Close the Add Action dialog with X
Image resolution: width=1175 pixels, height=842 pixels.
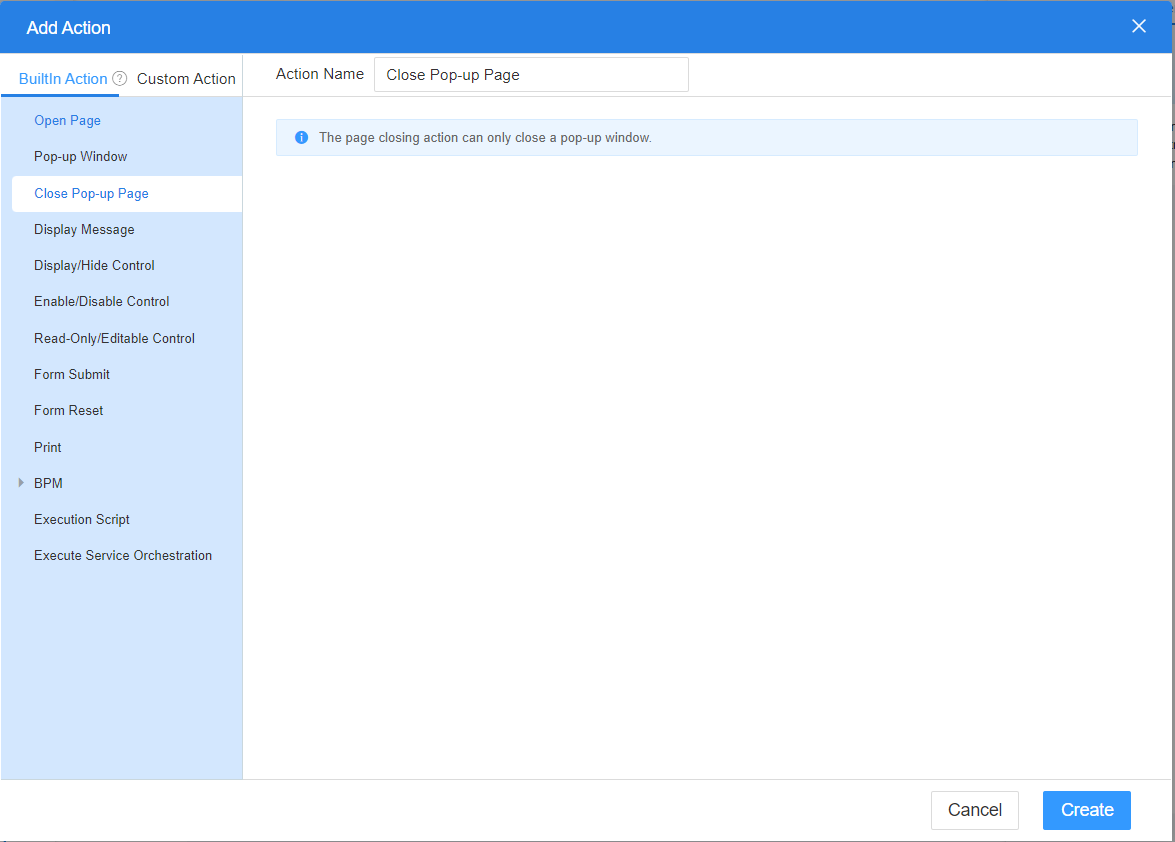pos(1138,26)
